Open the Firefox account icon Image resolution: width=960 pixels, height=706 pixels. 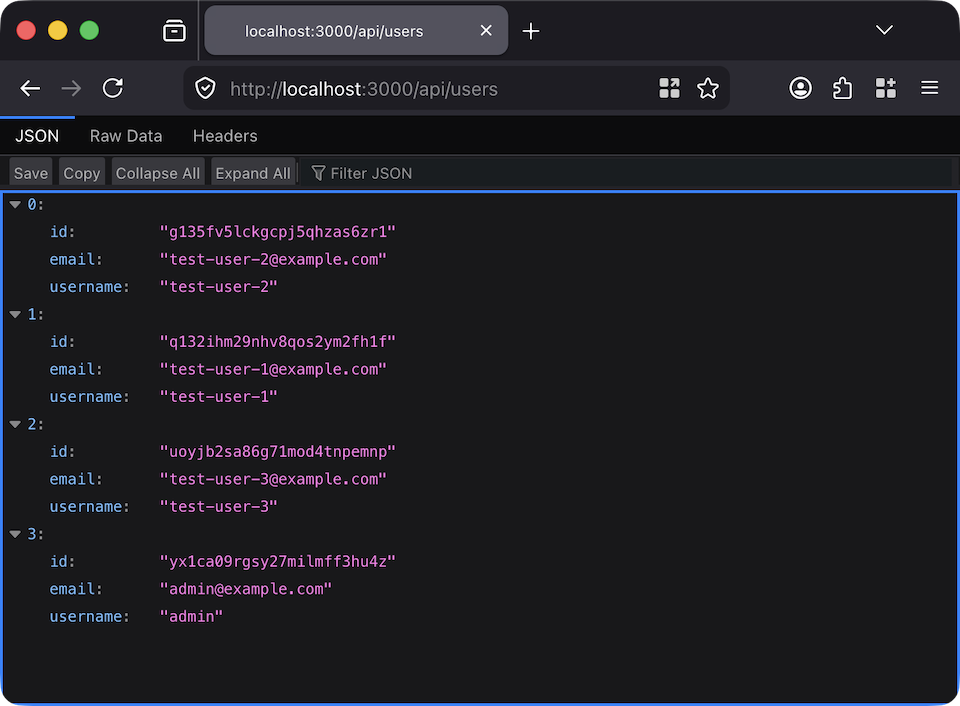pos(800,88)
